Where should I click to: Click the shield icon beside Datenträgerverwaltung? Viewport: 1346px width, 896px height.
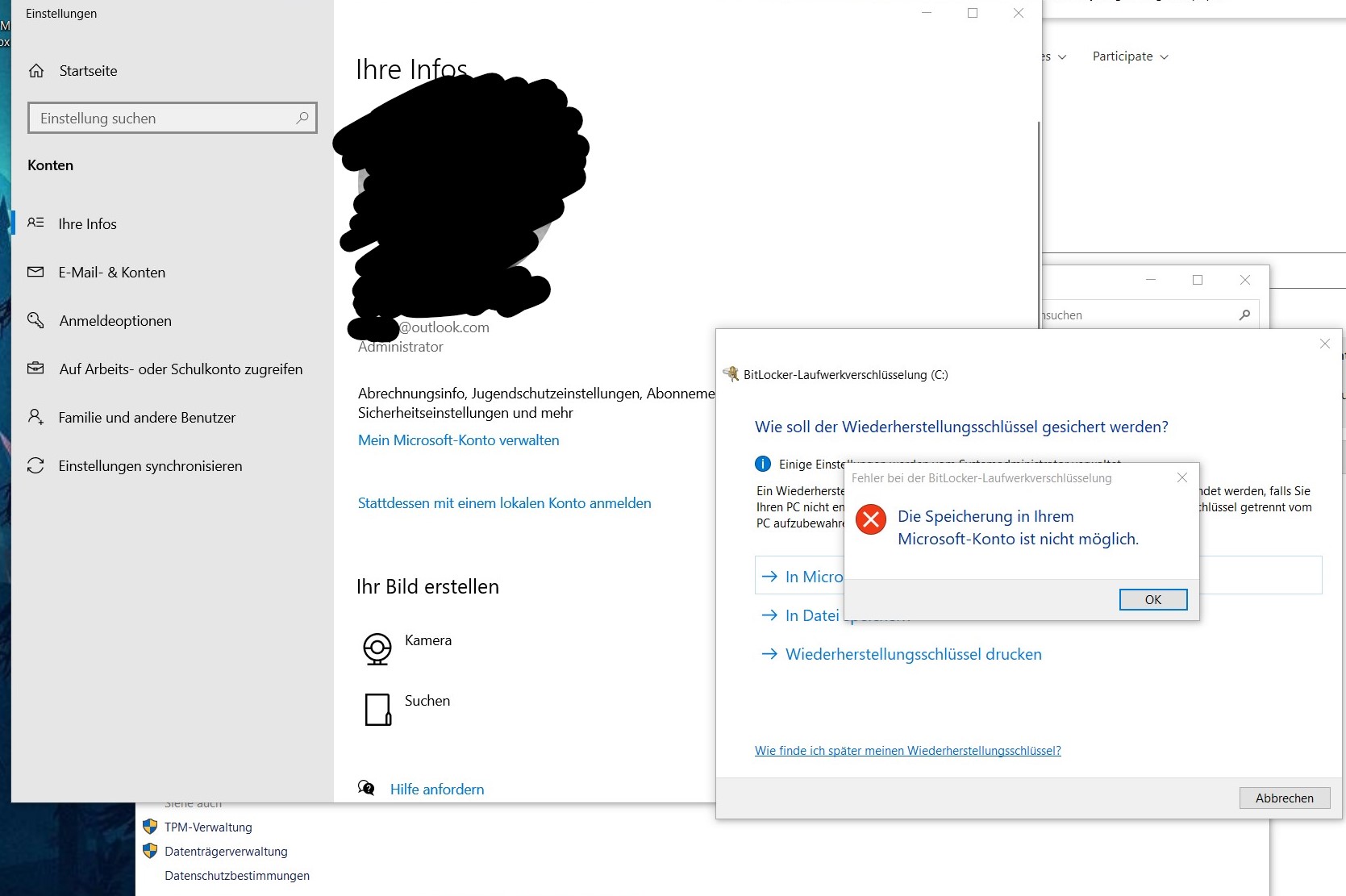[x=150, y=851]
